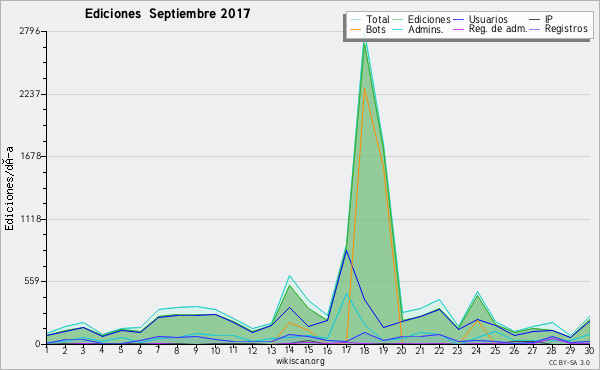Click the x-axis day label 30
Screen dimensions: 600x370
point(589,350)
